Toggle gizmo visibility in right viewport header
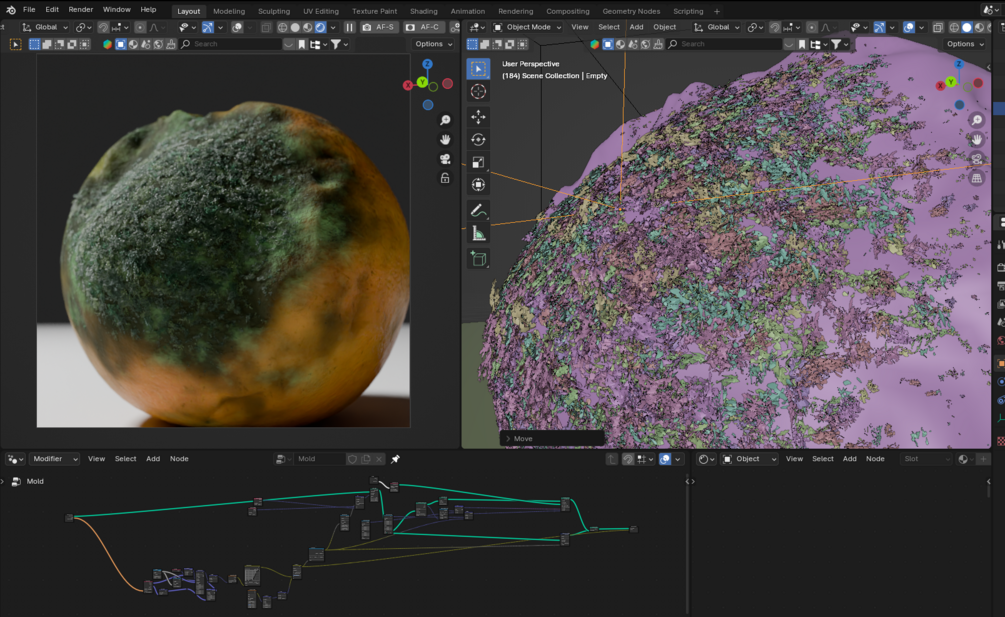The image size is (1005, 617). [x=879, y=27]
